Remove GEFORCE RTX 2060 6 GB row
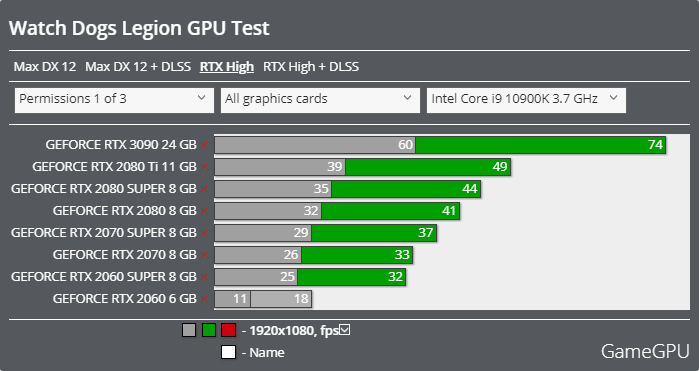The image size is (699, 371). click(x=204, y=299)
